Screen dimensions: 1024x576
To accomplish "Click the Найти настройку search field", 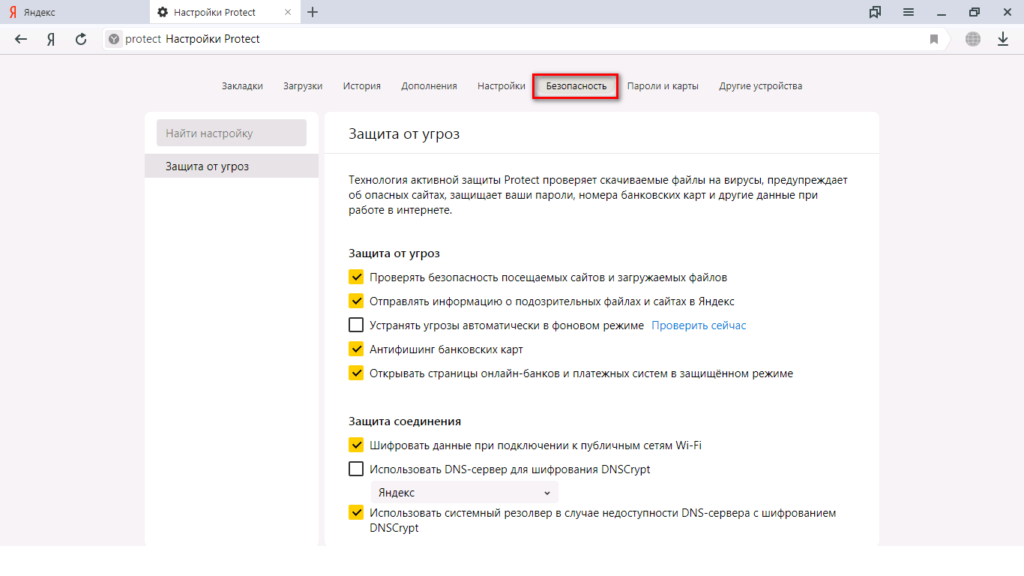I will pyautogui.click(x=231, y=133).
